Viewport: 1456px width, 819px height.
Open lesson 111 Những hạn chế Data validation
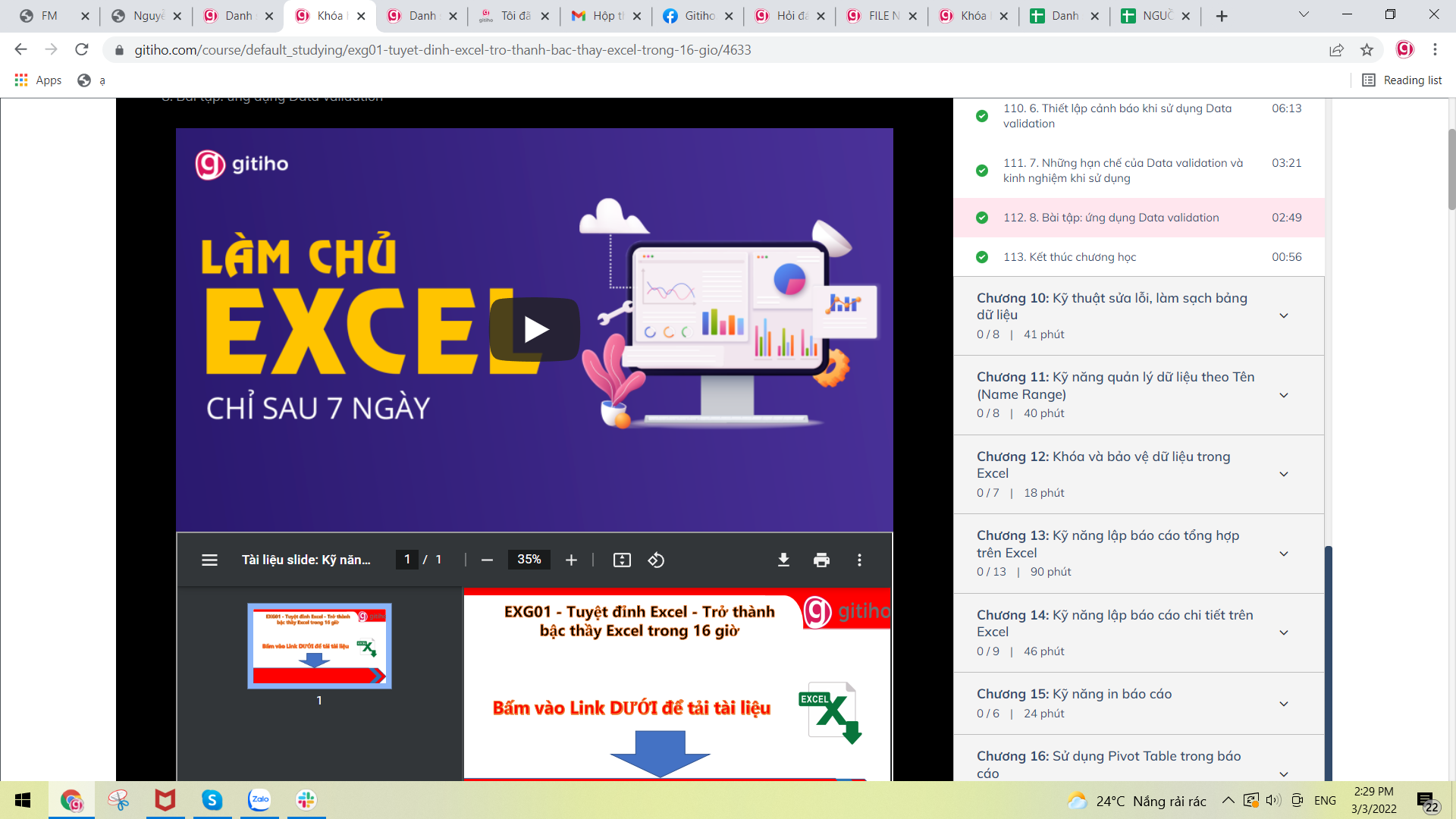click(1139, 171)
